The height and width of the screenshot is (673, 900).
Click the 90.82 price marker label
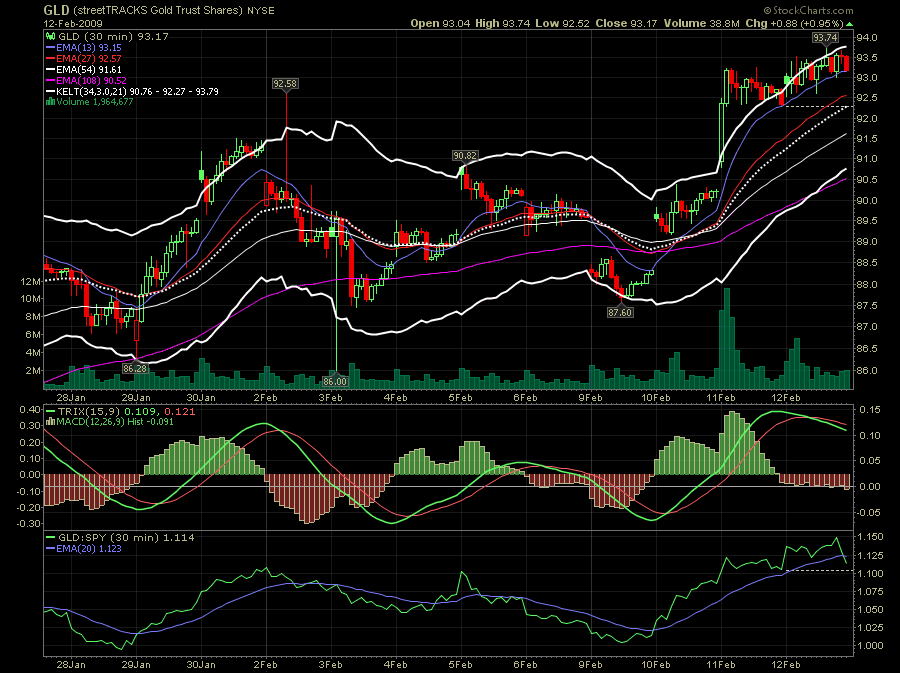464,155
